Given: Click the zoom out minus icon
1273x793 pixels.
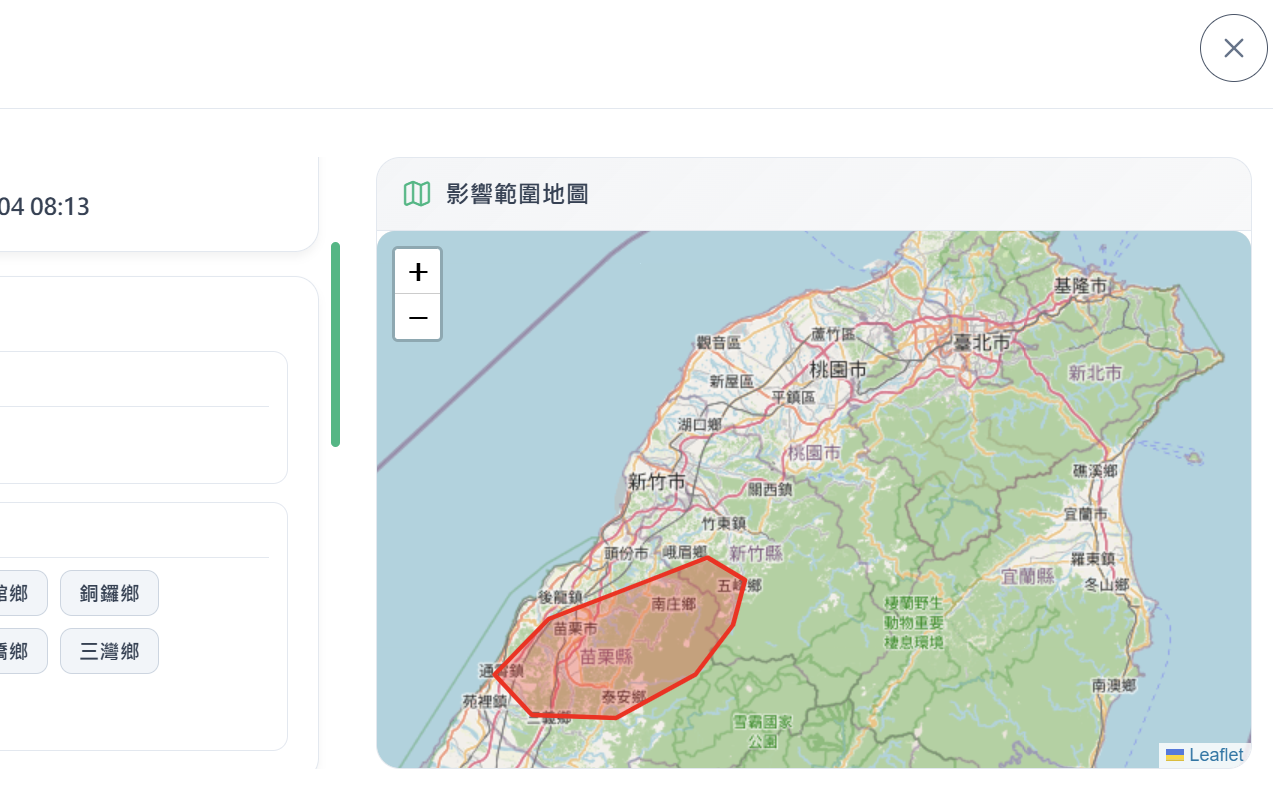Looking at the screenshot, I should [417, 317].
